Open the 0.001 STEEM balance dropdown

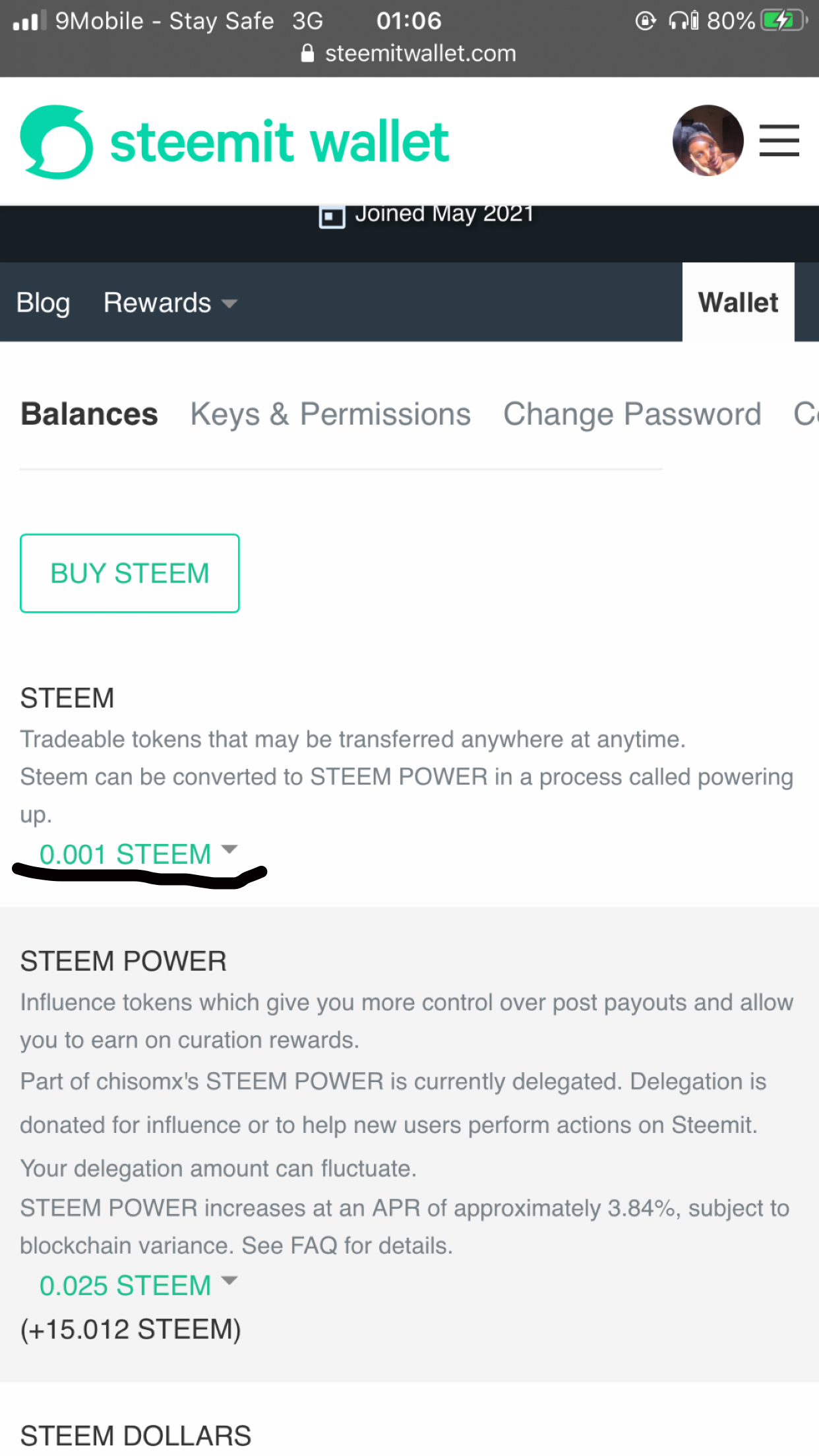pos(138,854)
